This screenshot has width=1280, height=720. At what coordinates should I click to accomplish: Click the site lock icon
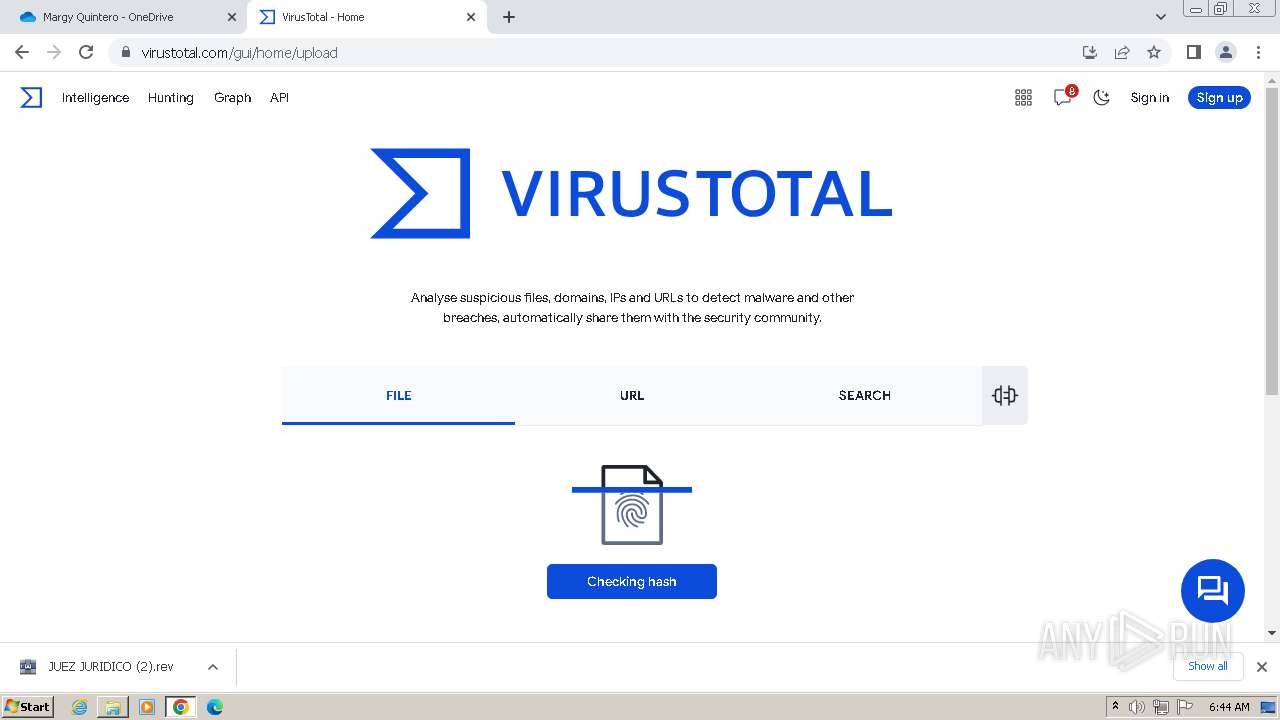coord(125,52)
